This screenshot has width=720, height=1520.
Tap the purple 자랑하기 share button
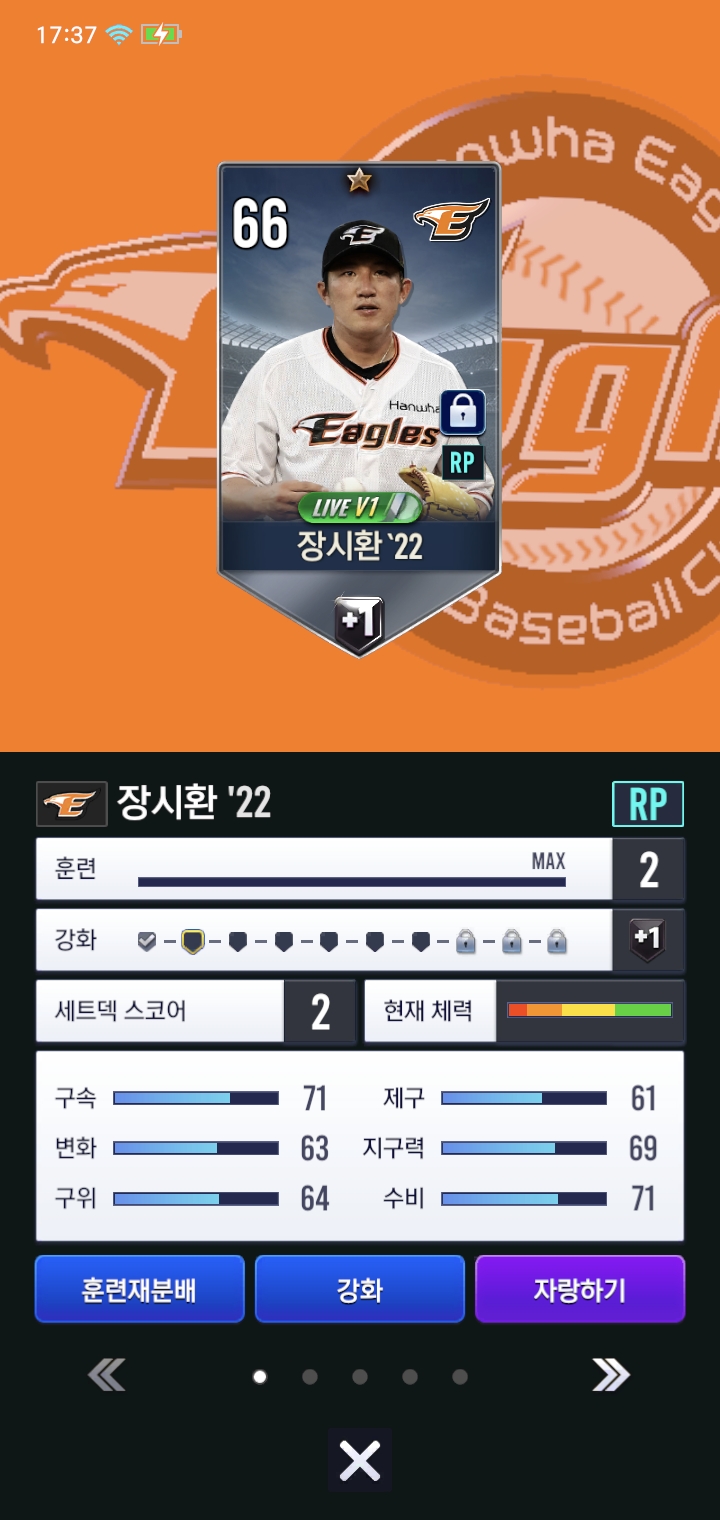[580, 1290]
